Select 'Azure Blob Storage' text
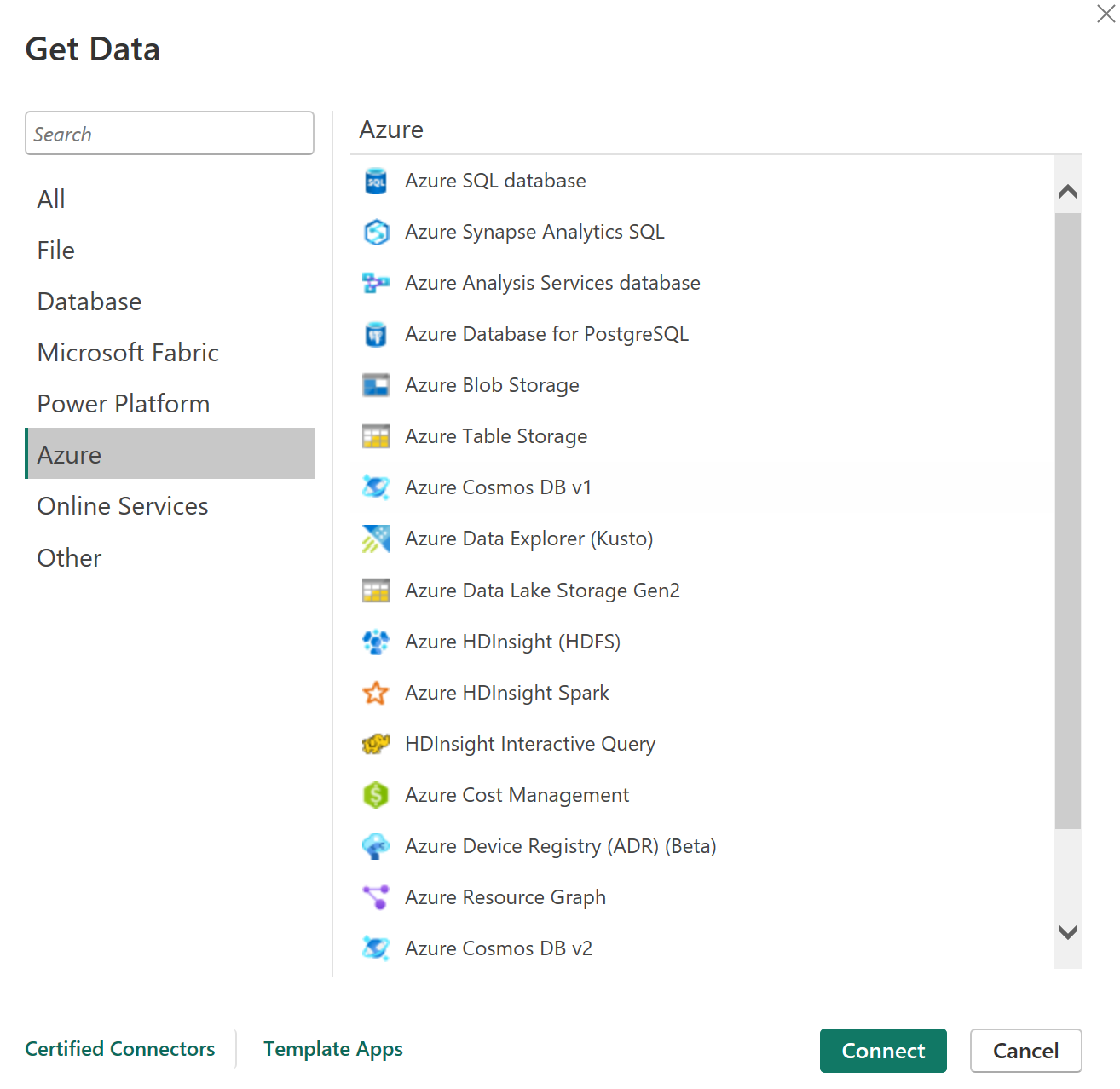 pyautogui.click(x=492, y=385)
